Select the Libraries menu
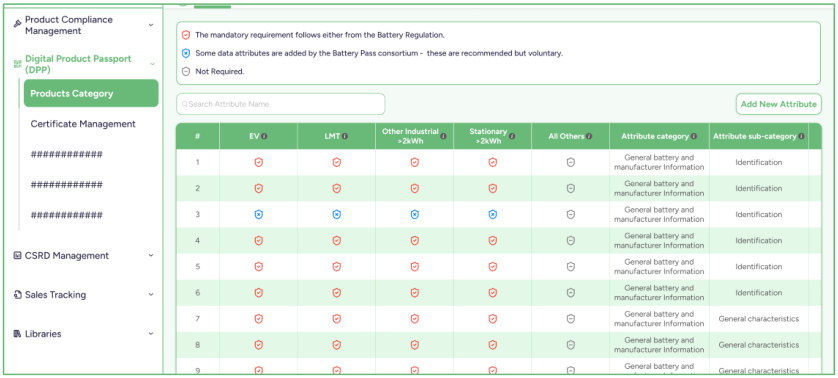This screenshot has width=838, height=378. pyautogui.click(x=43, y=334)
